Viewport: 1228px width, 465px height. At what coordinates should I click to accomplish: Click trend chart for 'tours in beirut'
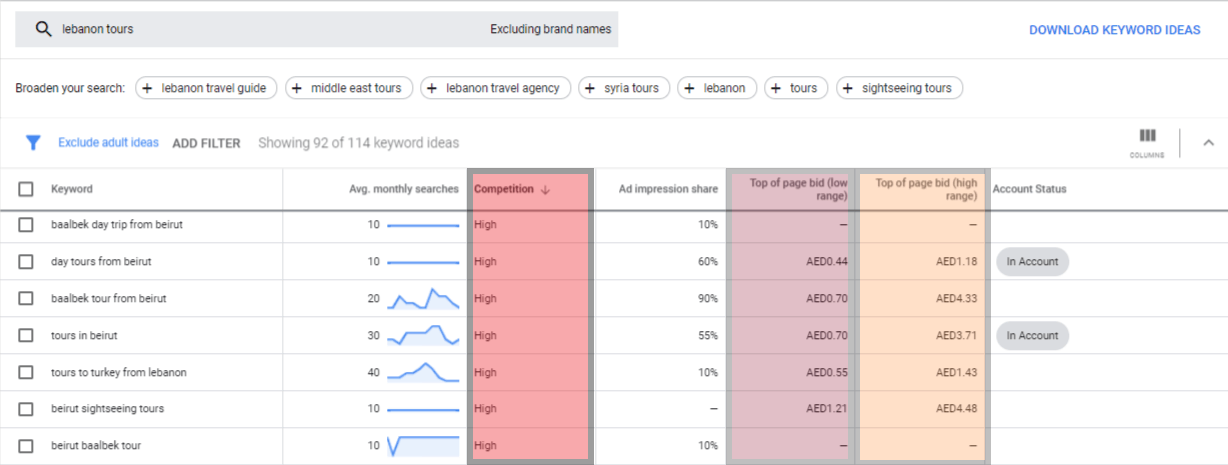(423, 335)
